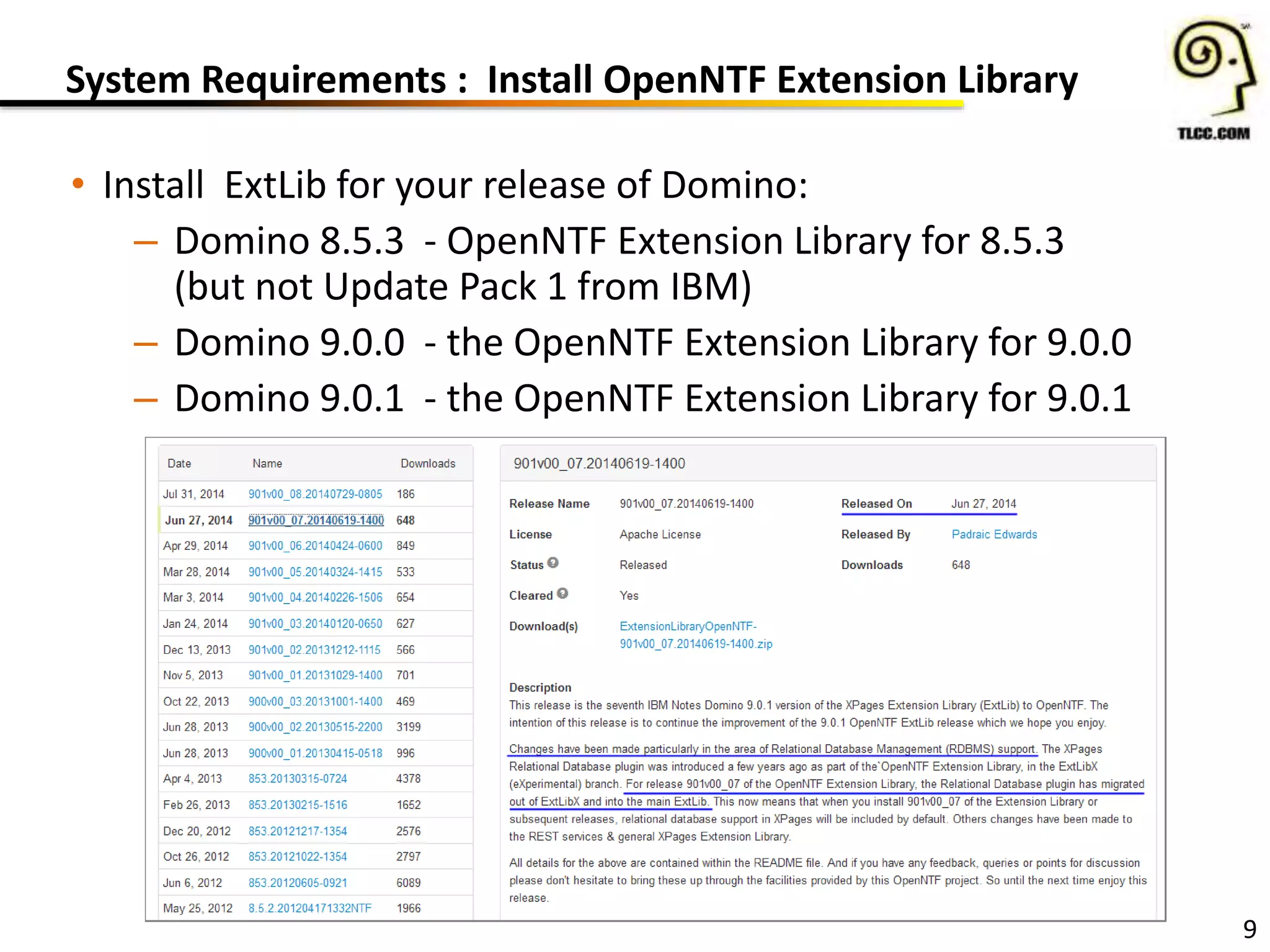Click the 4378 downloads count

click(409, 778)
